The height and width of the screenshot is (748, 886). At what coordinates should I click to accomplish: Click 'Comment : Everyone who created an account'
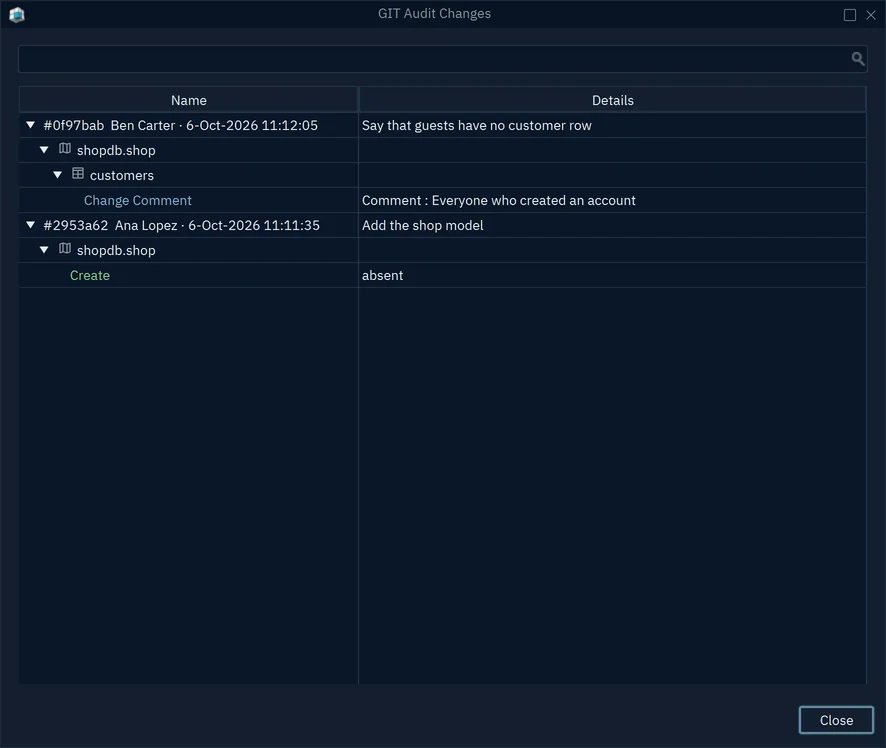[498, 201]
